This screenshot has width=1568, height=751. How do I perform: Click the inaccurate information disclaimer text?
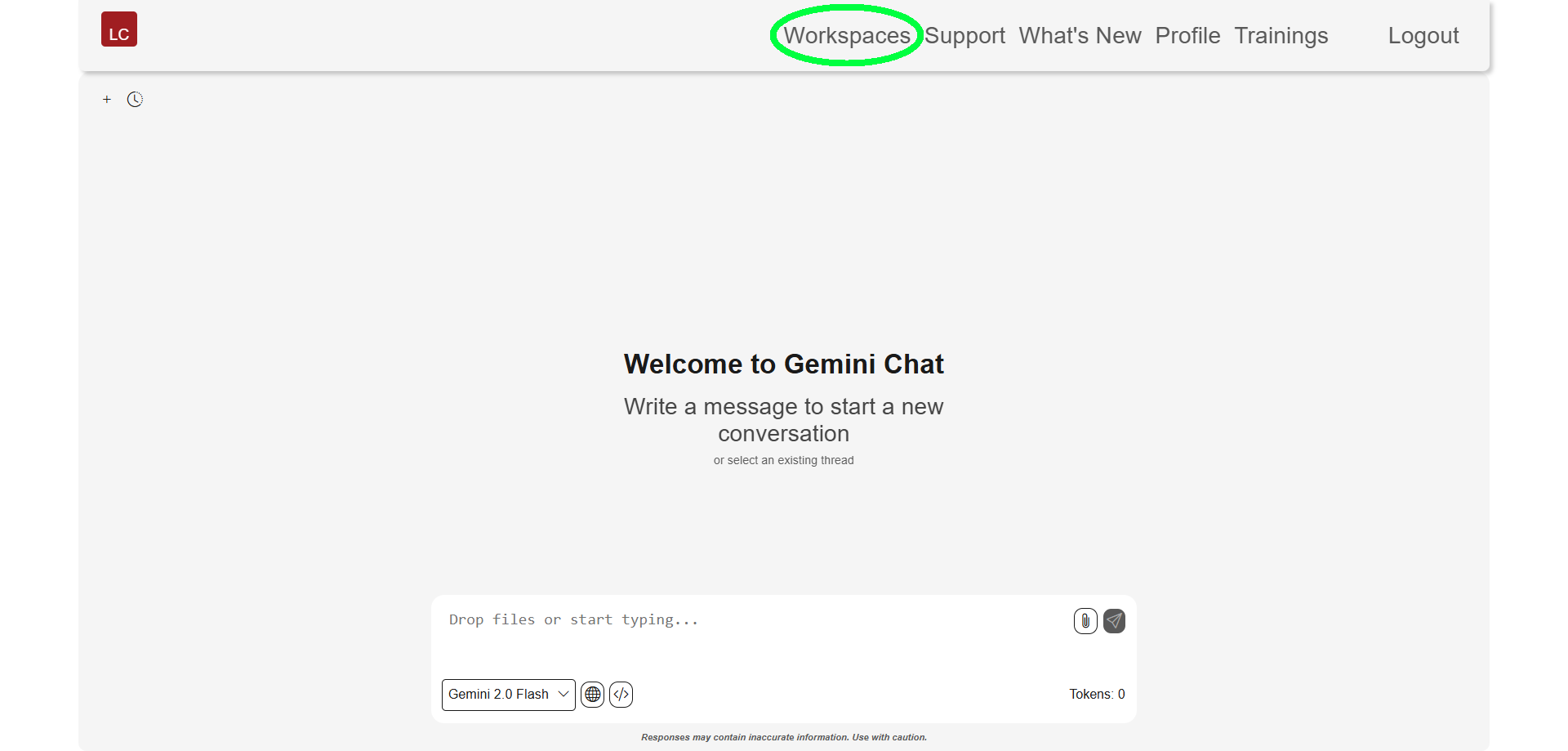[784, 737]
